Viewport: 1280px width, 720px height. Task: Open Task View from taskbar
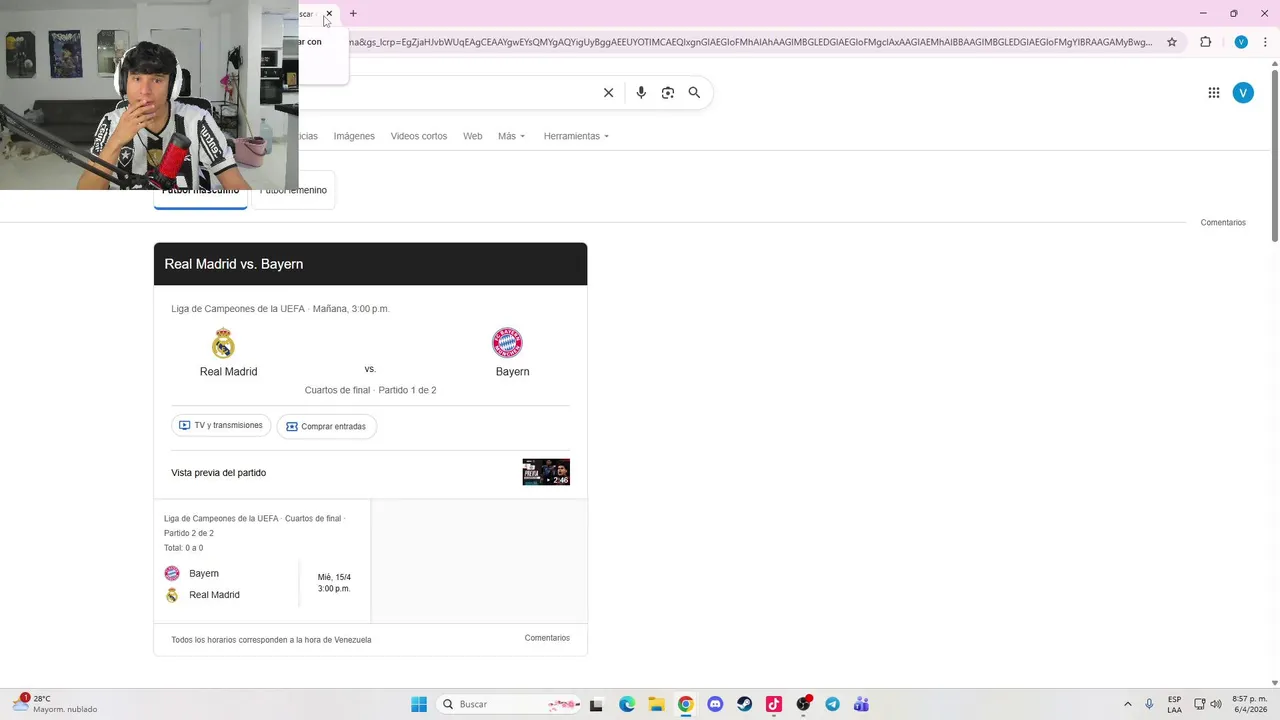point(596,704)
